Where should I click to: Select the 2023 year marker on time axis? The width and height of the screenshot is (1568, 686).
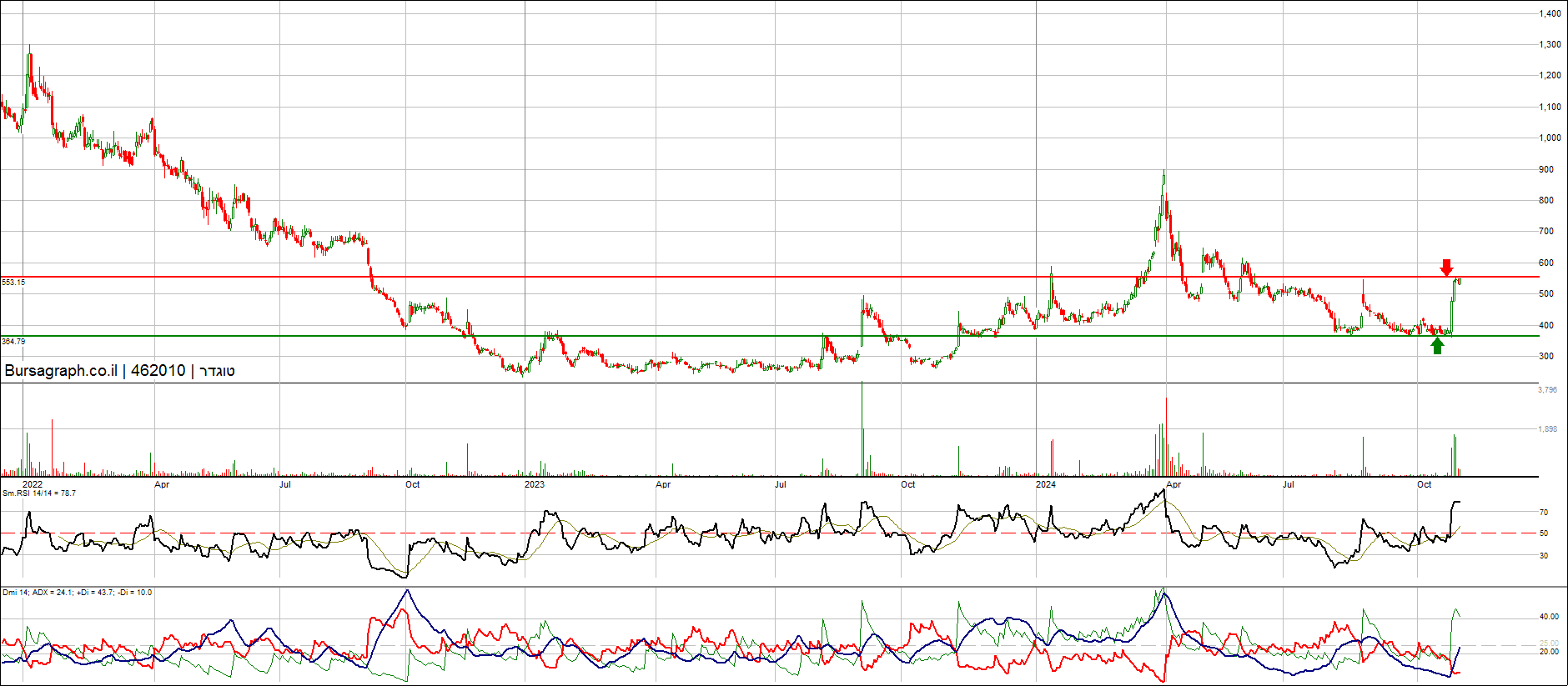[534, 484]
